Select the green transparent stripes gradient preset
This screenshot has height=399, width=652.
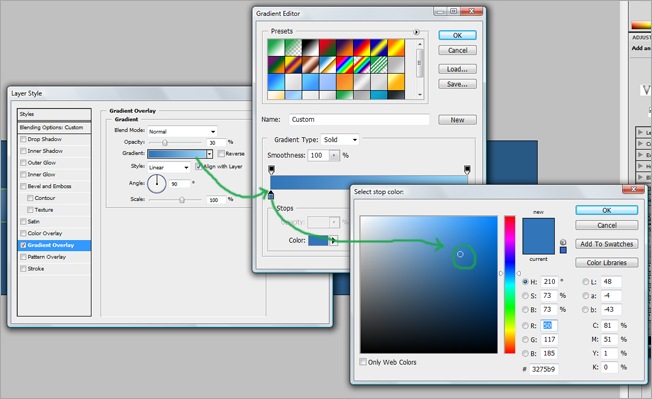pos(379,65)
